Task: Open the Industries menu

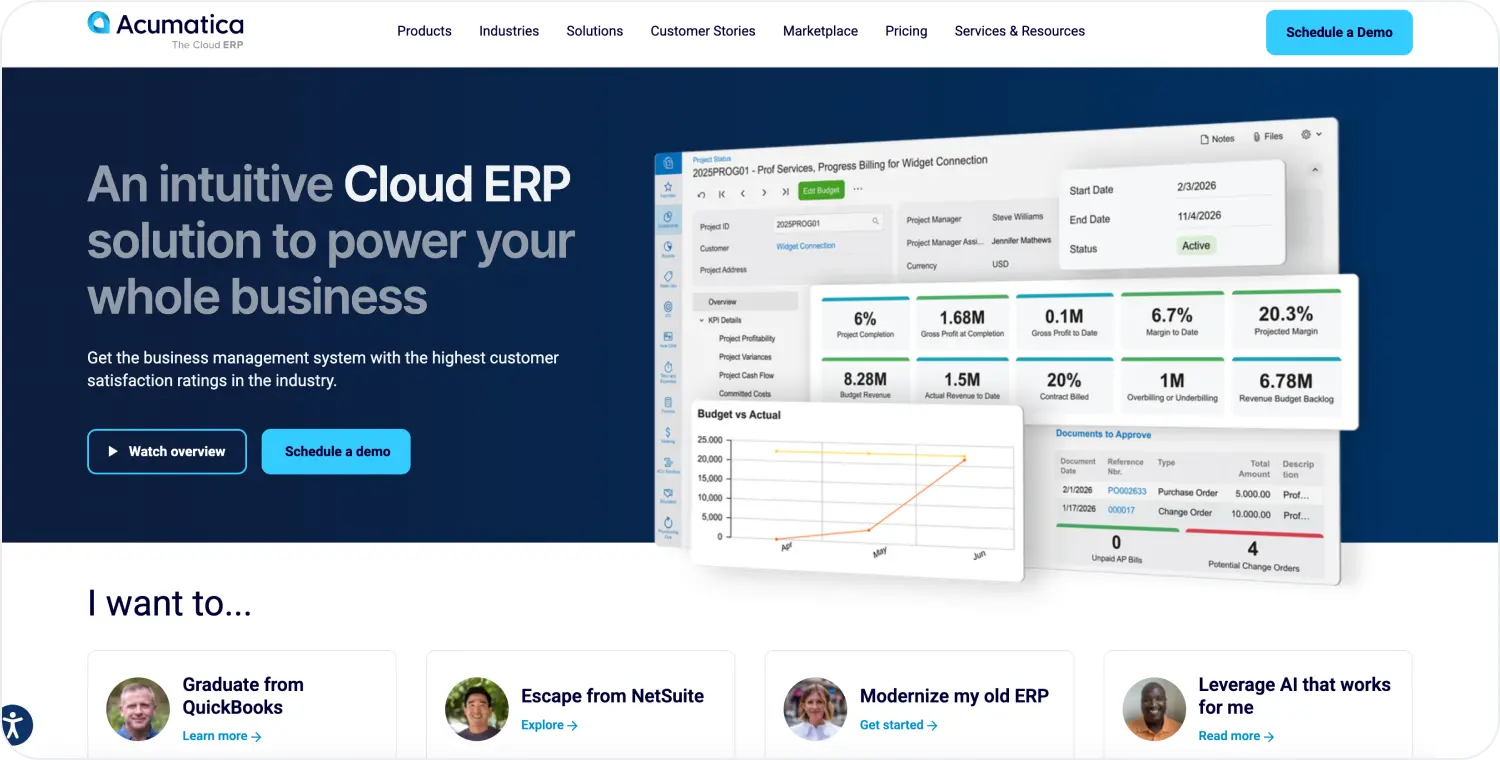Action: point(509,31)
